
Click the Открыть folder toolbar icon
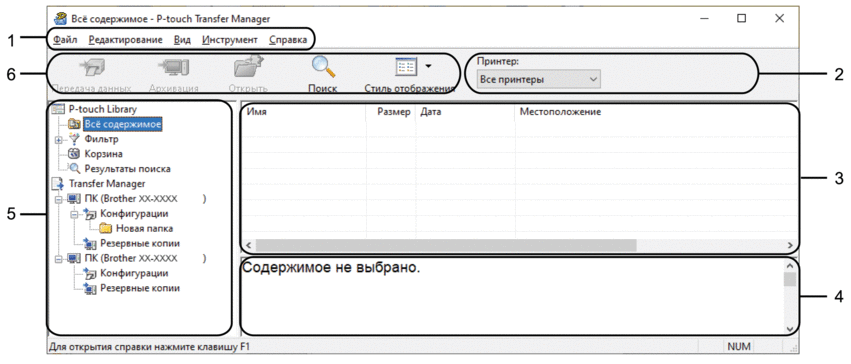coord(248,66)
